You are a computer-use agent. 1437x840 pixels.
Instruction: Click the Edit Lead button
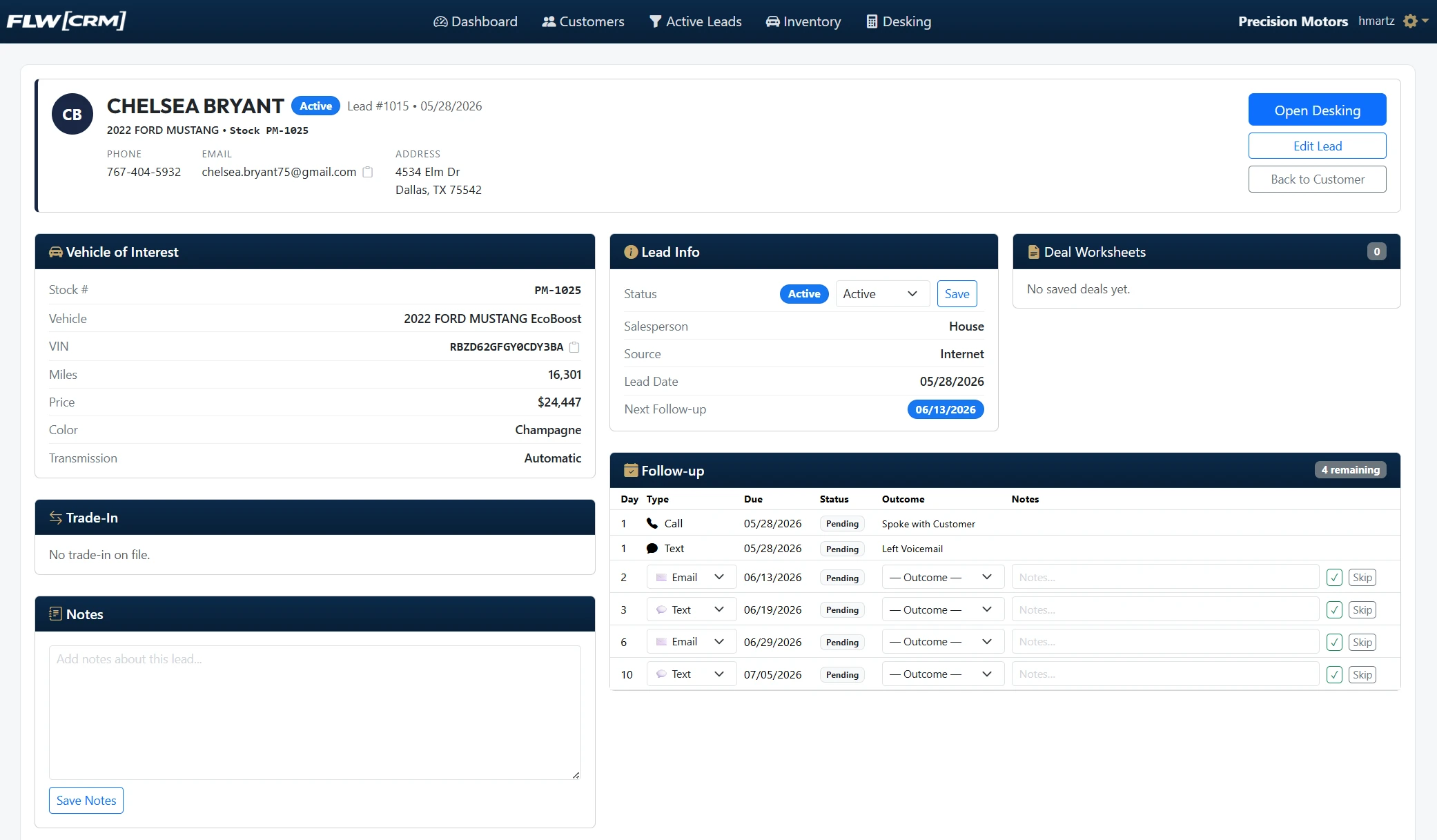[1317, 146]
